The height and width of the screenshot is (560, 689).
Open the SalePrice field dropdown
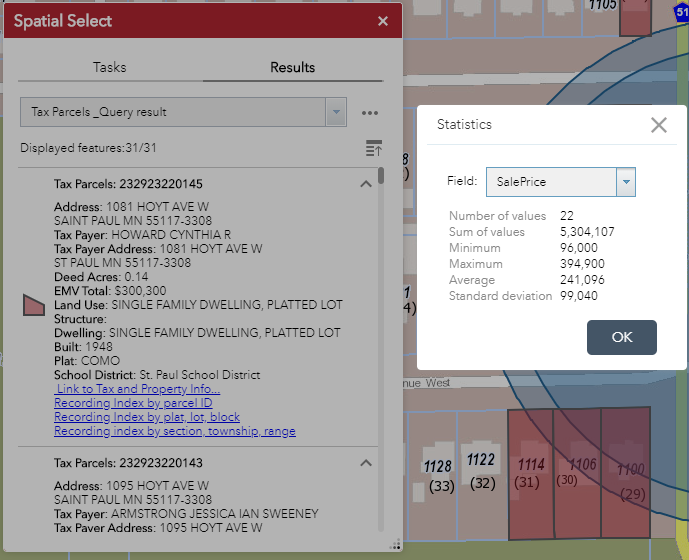626,182
